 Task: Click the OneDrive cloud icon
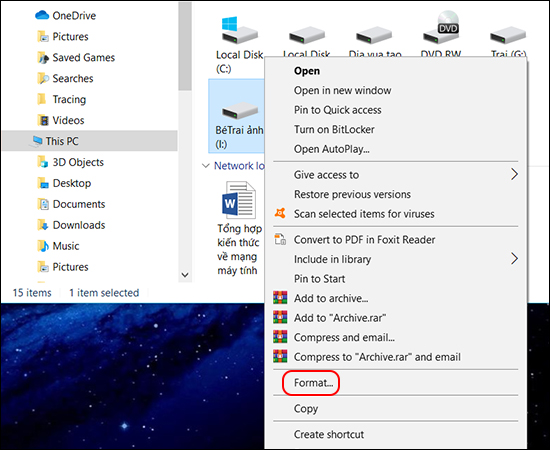point(42,15)
